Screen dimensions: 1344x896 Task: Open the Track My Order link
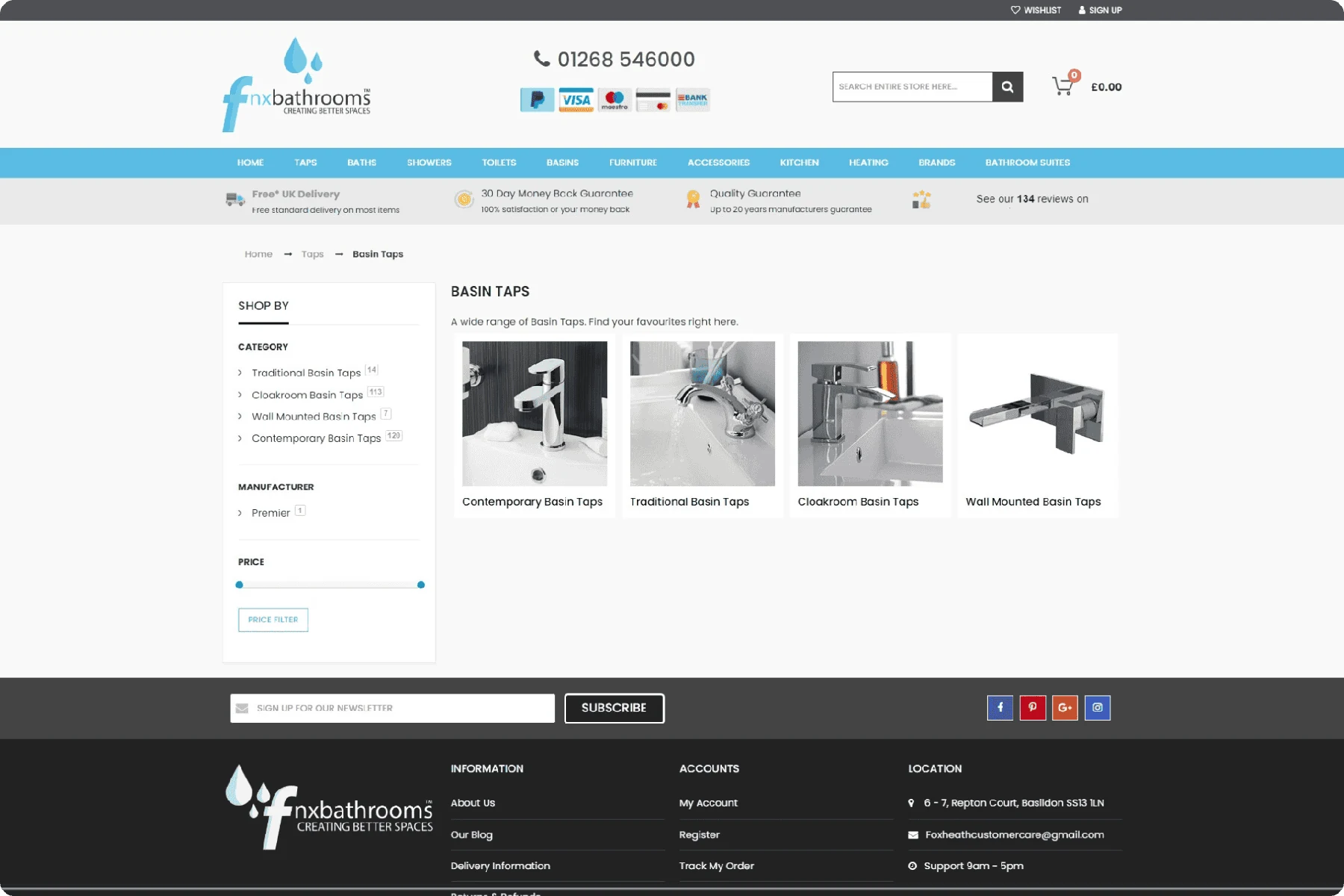click(717, 866)
